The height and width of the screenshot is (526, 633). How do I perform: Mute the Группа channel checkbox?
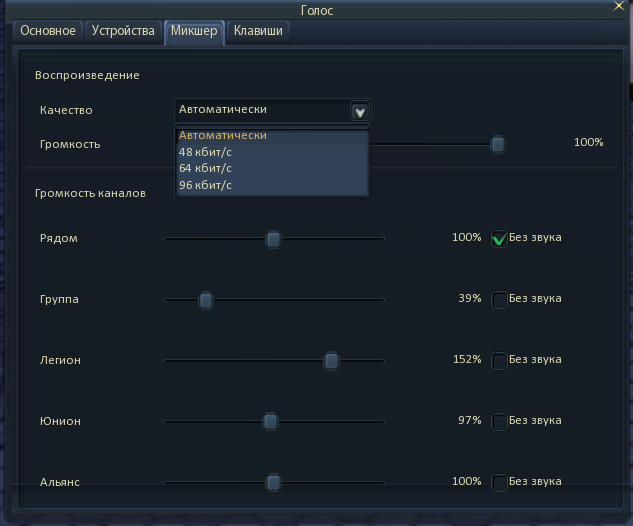click(499, 300)
